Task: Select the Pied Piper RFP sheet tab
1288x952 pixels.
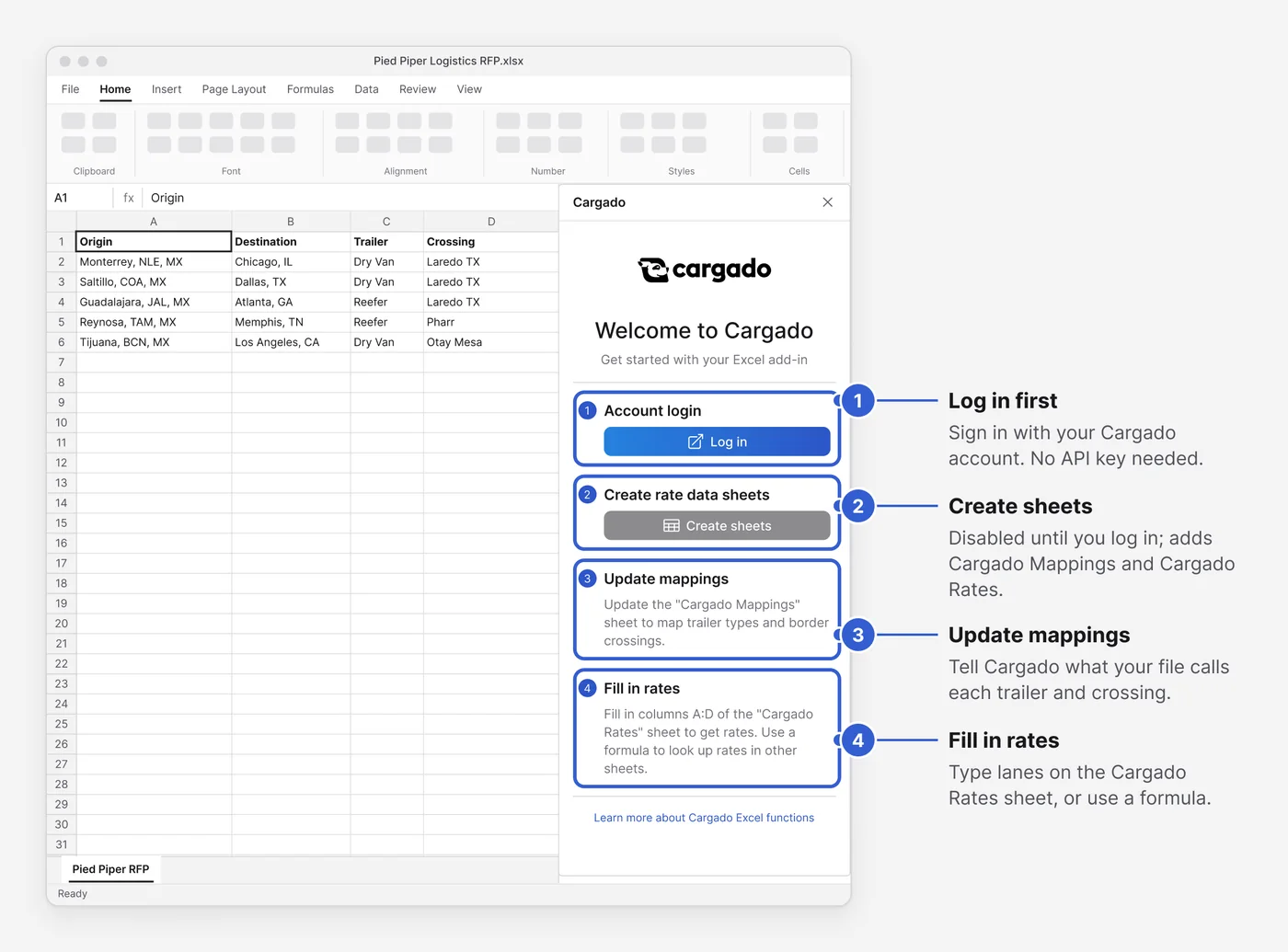Action: click(110, 869)
